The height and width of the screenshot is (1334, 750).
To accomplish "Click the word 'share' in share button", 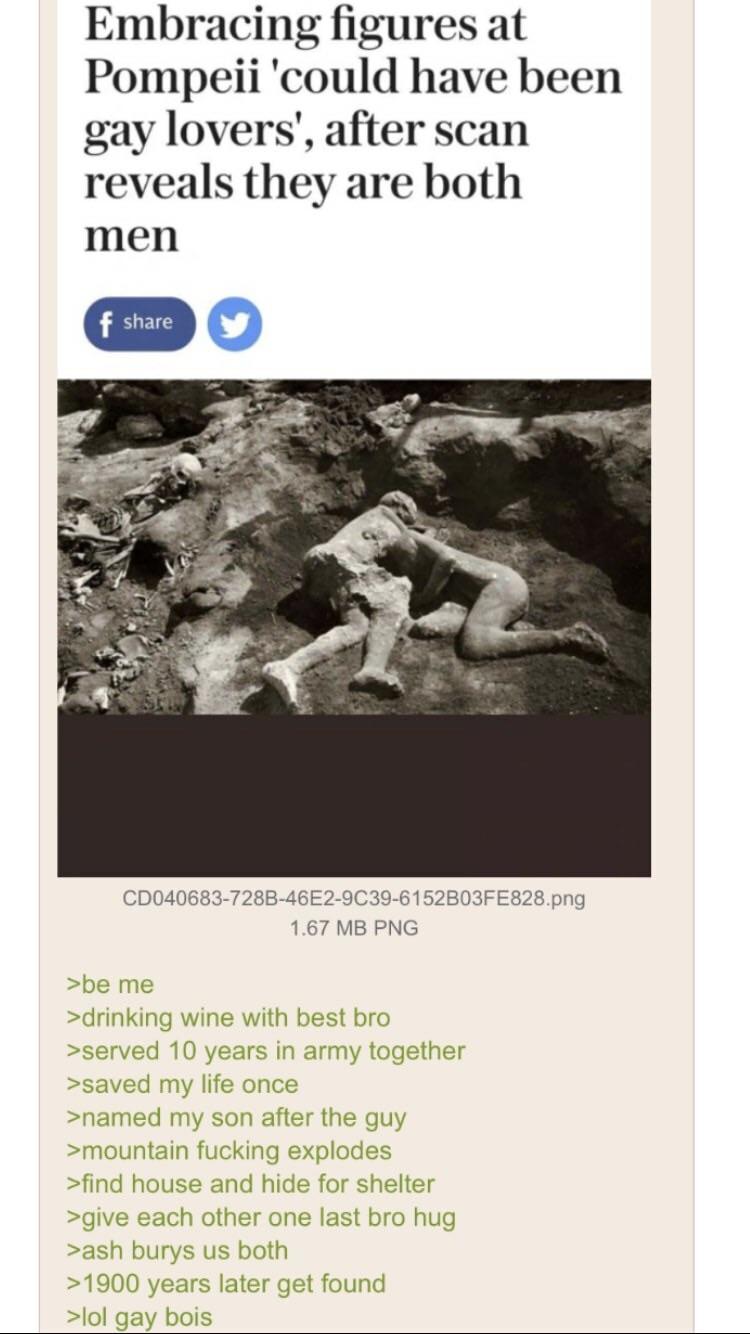I will point(148,322).
